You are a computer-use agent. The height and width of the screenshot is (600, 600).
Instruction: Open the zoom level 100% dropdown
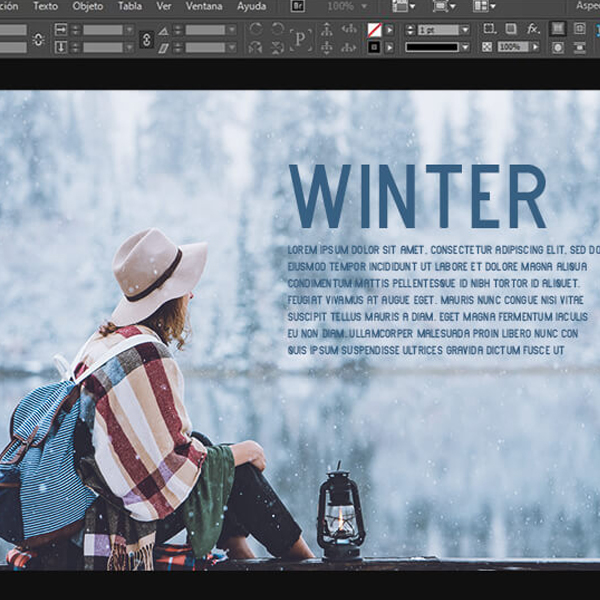[362, 6]
